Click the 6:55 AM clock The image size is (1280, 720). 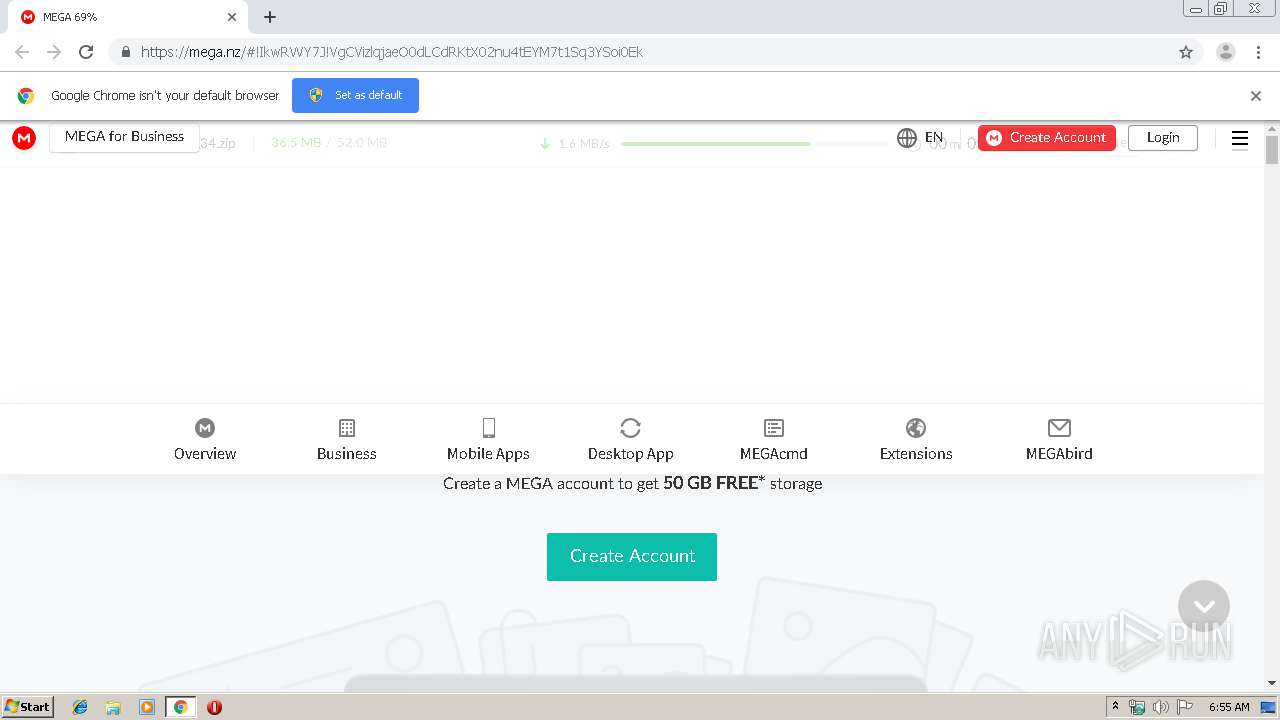[x=1229, y=707]
